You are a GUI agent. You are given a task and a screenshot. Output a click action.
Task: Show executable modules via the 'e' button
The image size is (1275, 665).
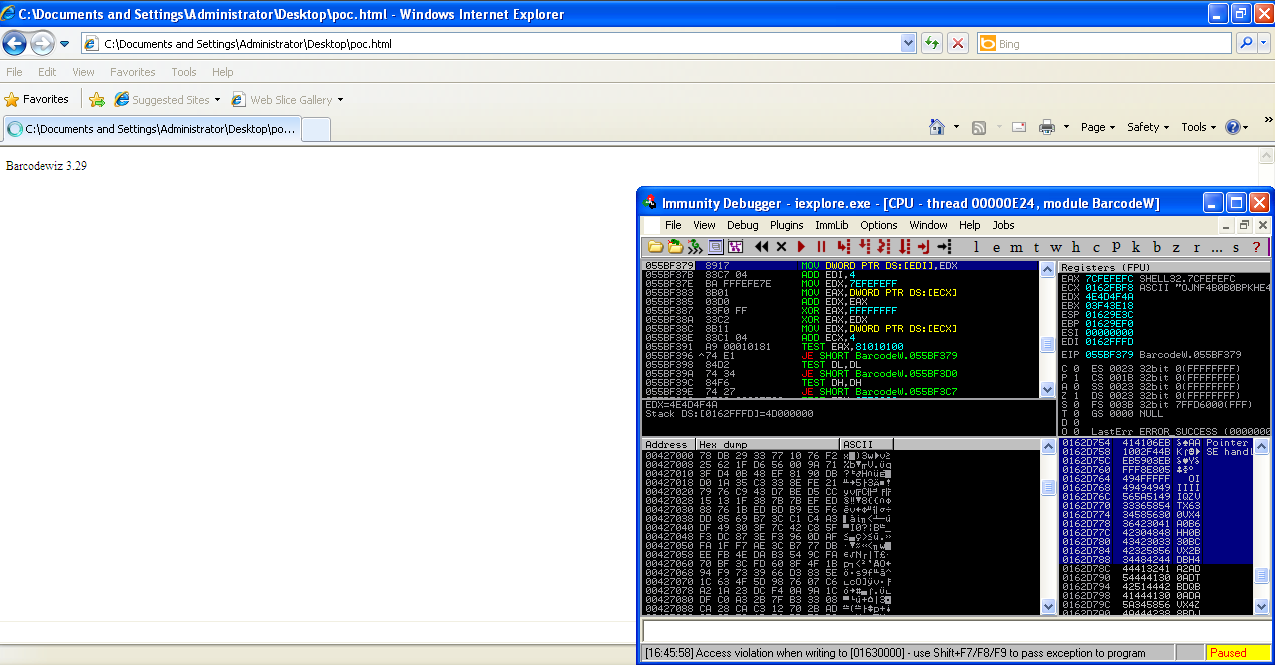[x=996, y=247]
